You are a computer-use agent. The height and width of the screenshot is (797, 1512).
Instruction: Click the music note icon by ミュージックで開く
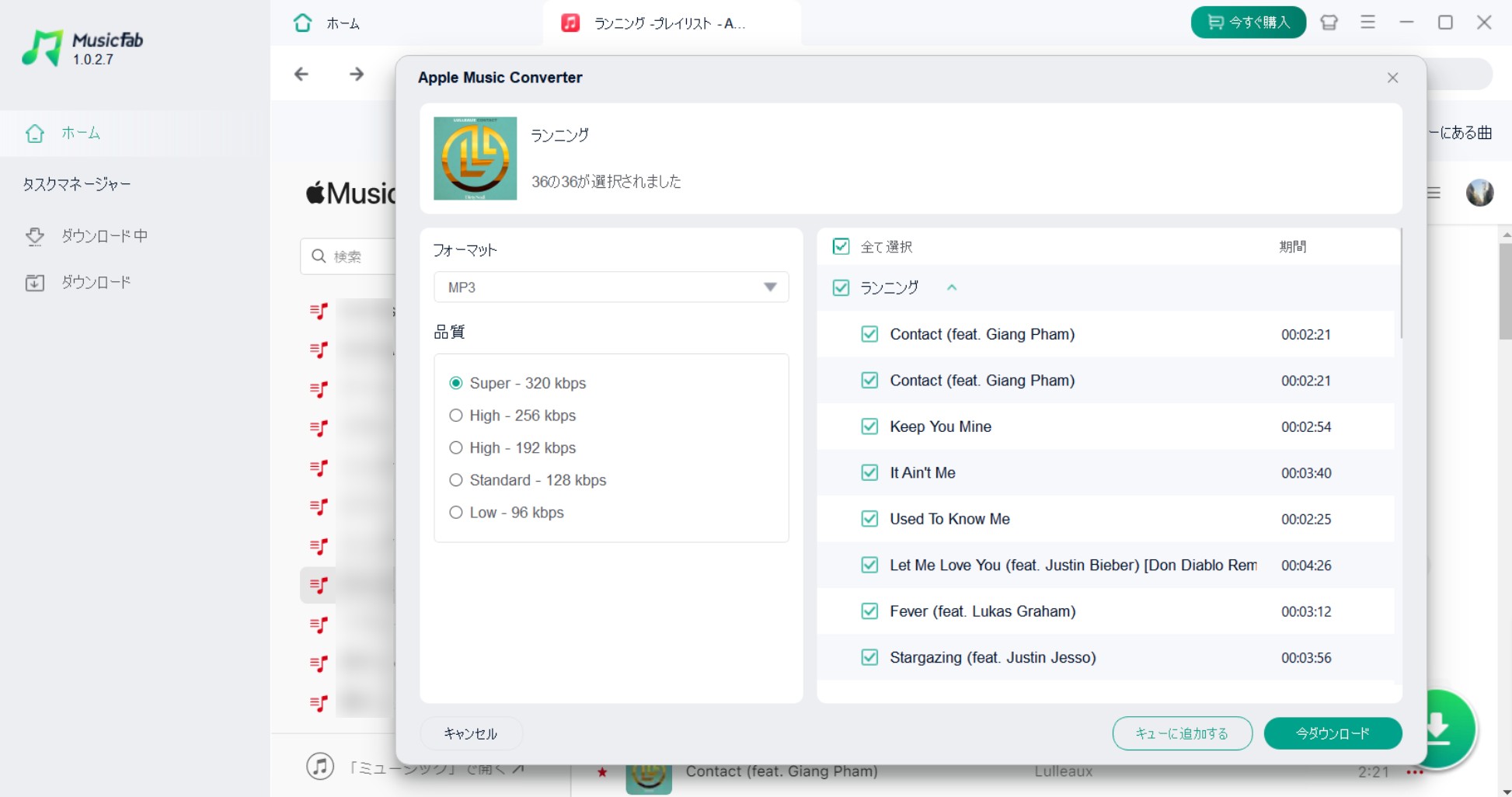[x=320, y=767]
